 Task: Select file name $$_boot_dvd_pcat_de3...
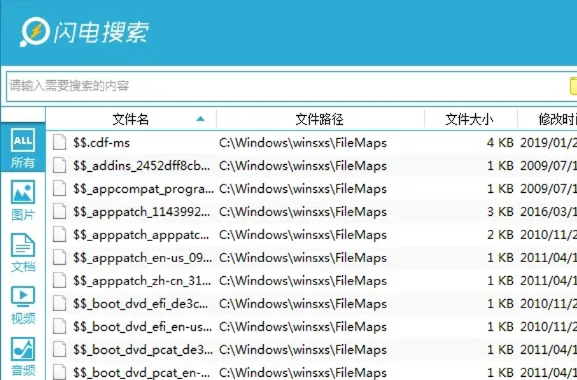143,350
